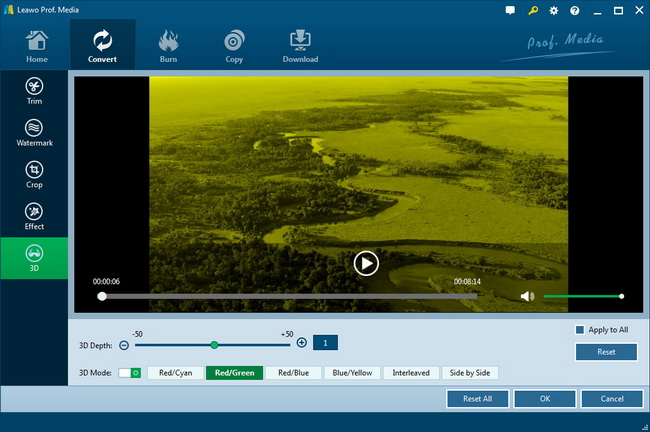Open the Crop tool

[x=34, y=175]
